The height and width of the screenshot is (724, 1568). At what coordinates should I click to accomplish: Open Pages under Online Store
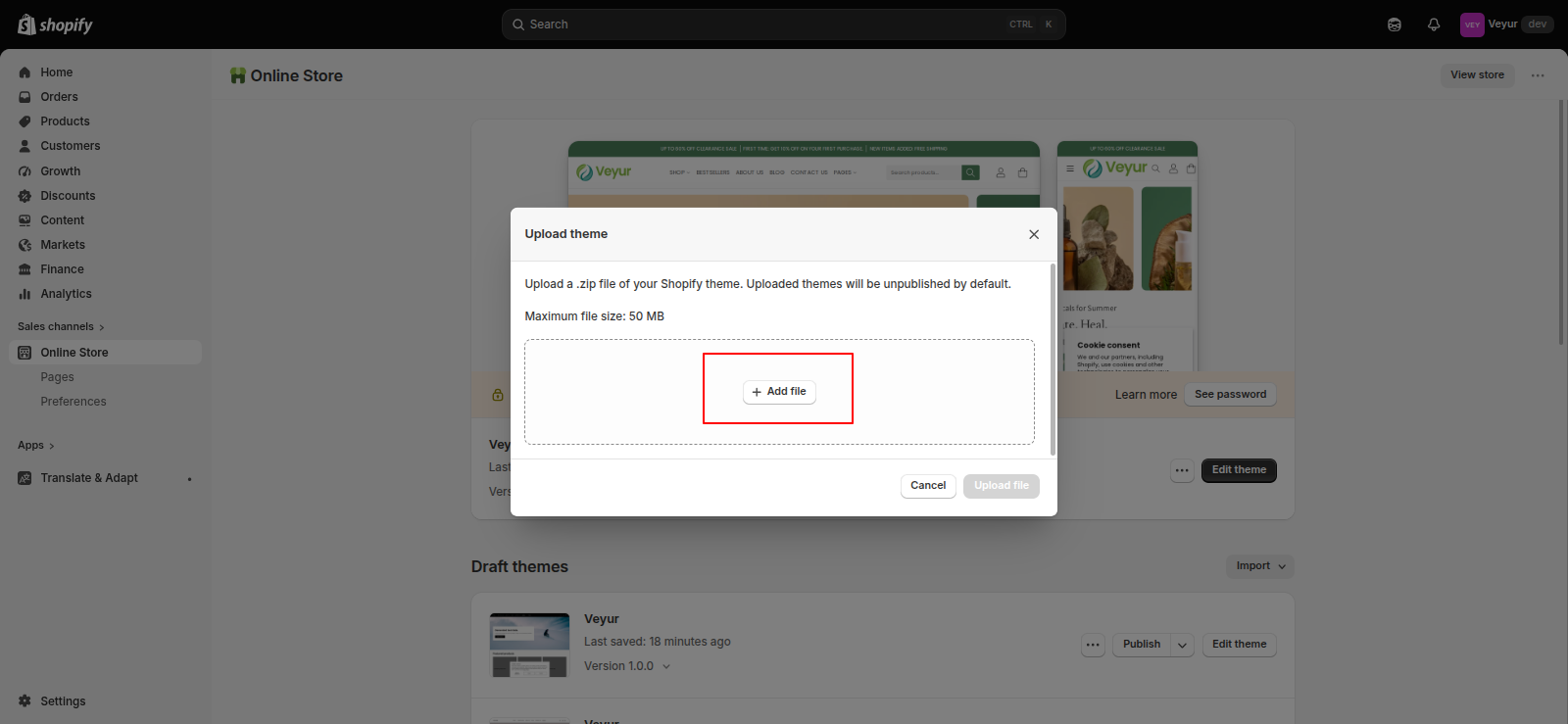click(x=57, y=377)
